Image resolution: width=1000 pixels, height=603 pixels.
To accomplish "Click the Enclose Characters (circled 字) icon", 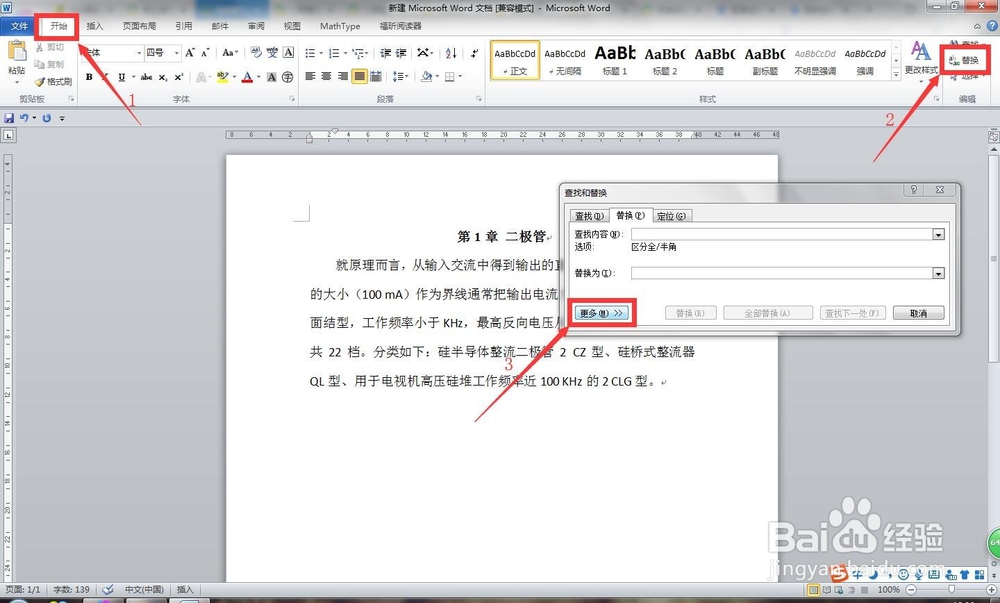I will [x=288, y=77].
